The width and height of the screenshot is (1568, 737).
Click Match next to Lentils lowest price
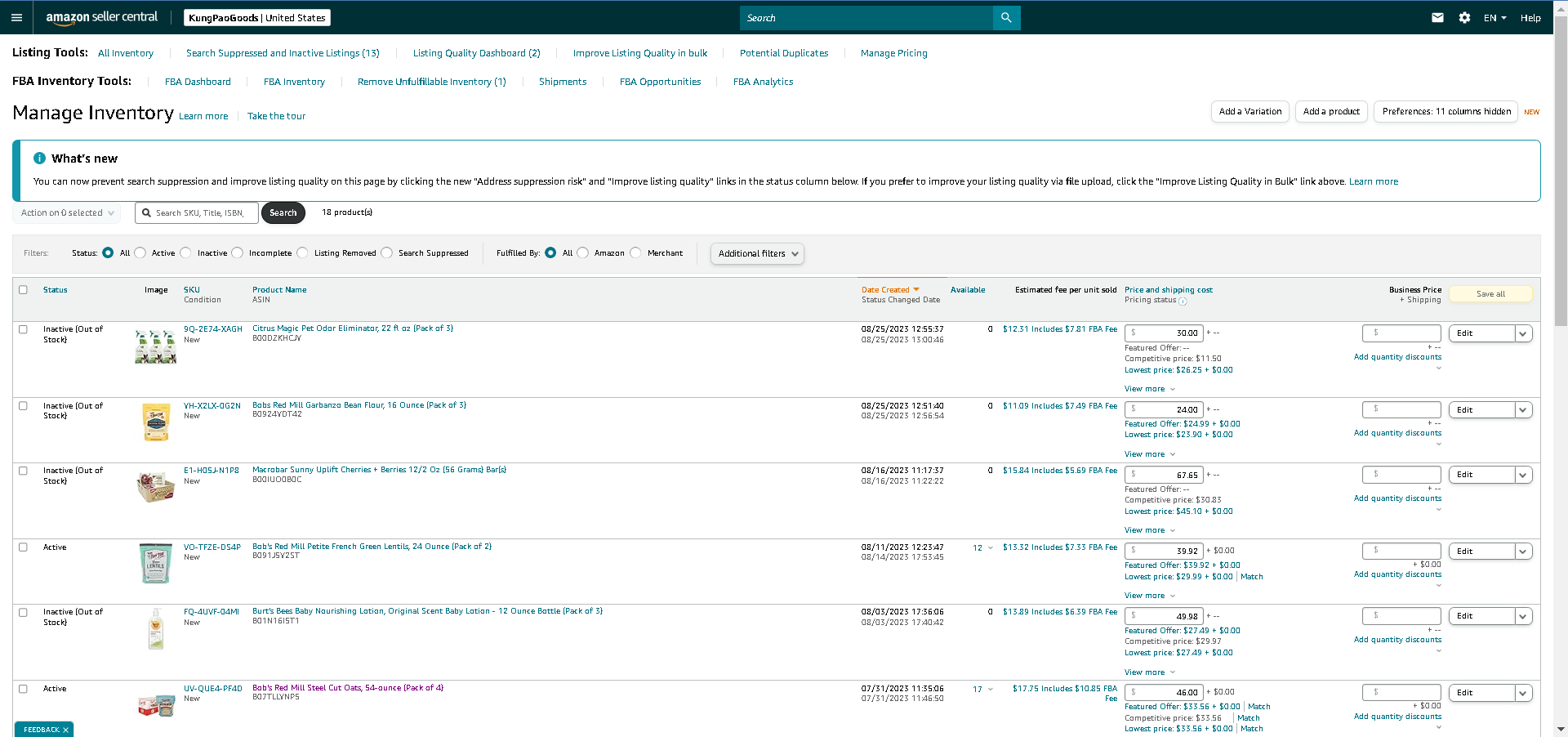pos(1251,577)
